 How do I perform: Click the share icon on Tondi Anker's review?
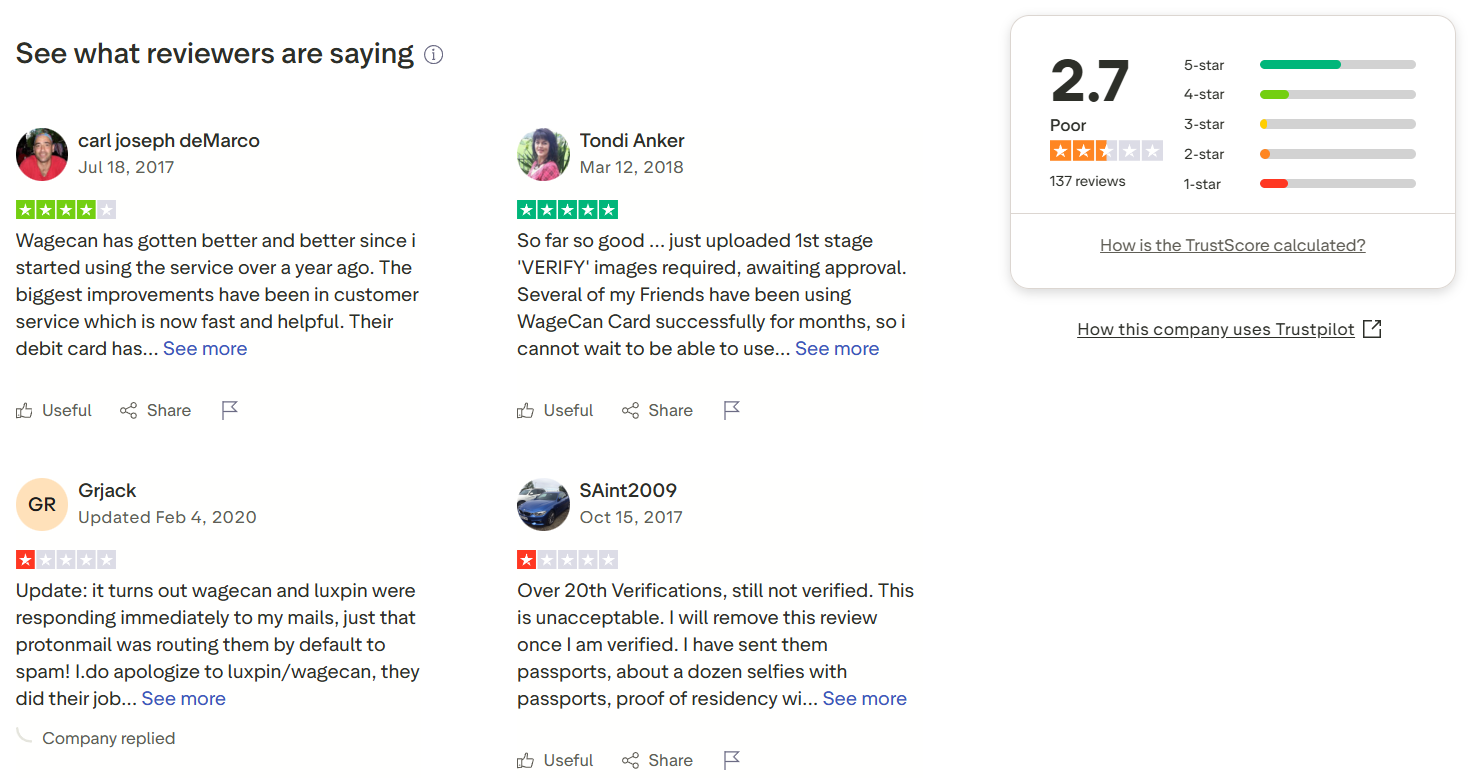(630, 410)
